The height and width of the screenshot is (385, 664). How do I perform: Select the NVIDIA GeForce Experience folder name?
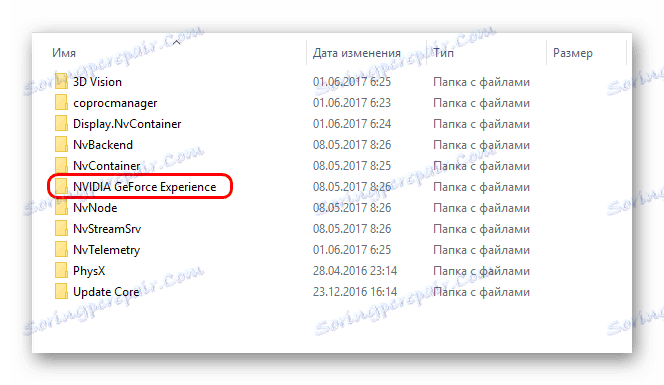[144, 187]
